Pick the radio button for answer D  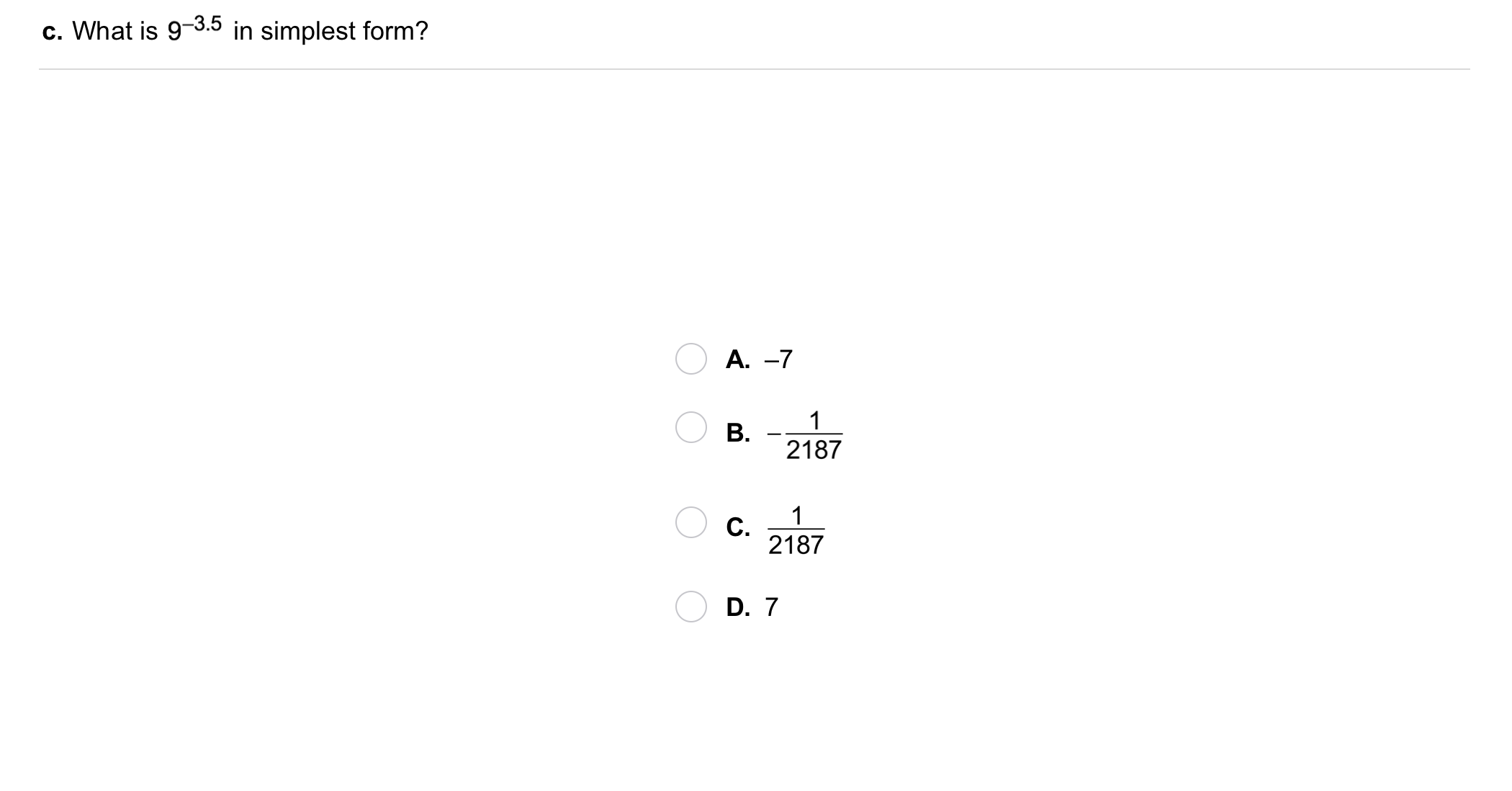click(x=690, y=607)
